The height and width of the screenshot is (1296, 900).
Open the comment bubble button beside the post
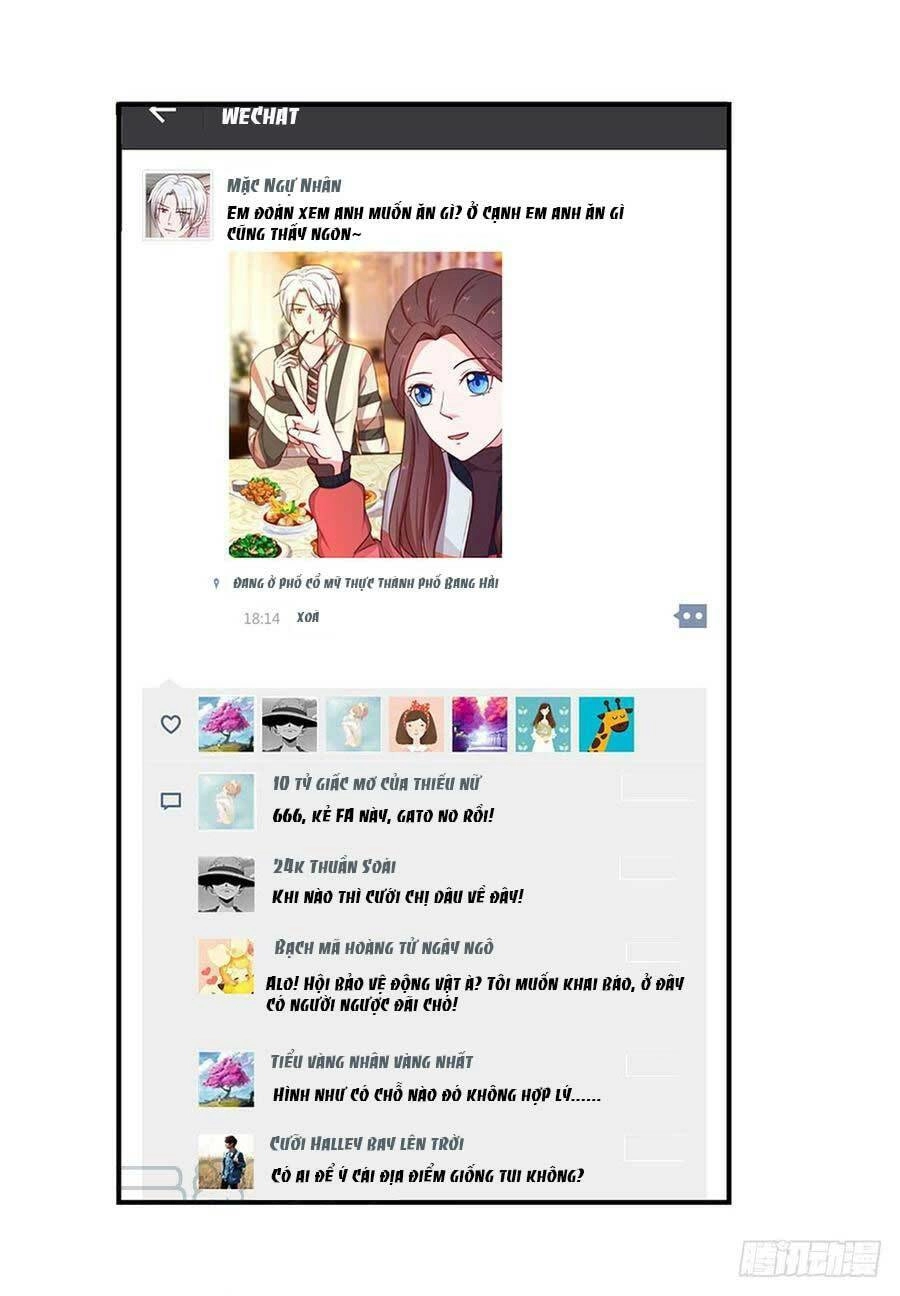point(691,616)
